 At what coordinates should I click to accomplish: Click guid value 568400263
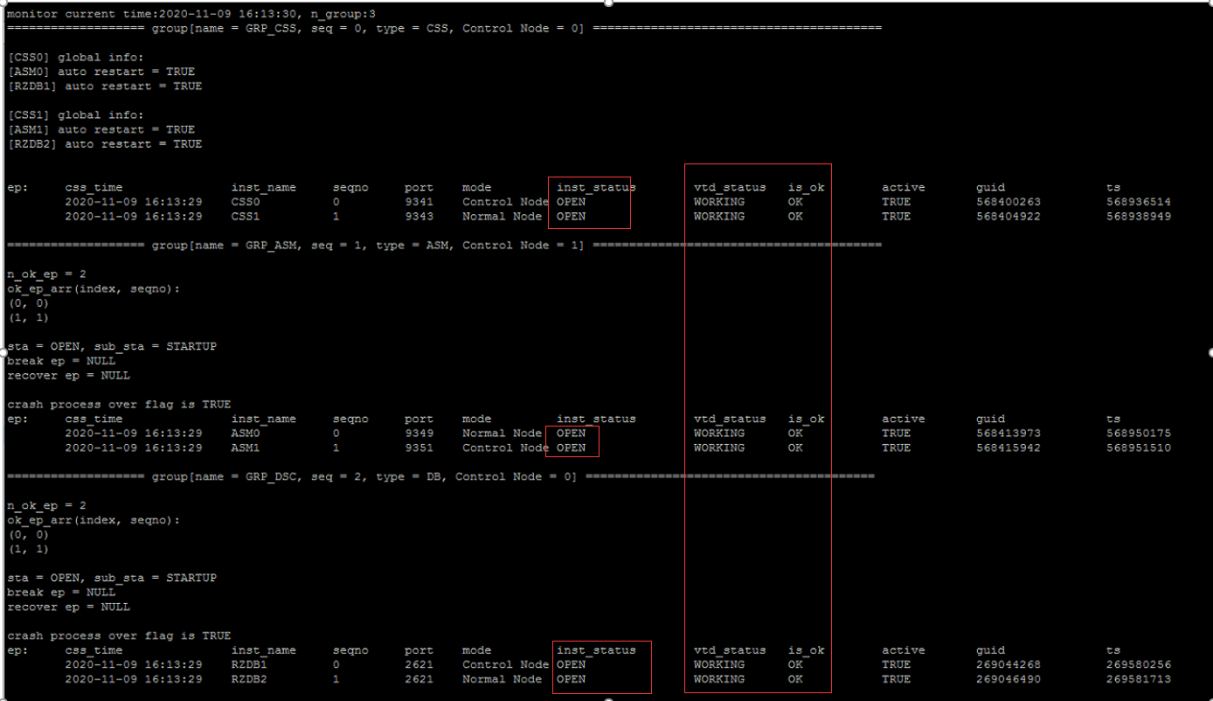(x=1008, y=202)
